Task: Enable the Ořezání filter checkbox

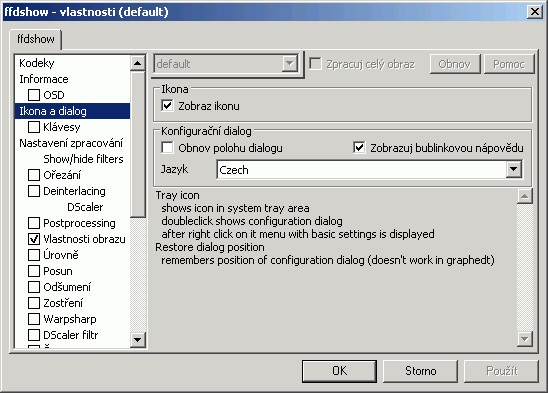Action: pos(34,175)
